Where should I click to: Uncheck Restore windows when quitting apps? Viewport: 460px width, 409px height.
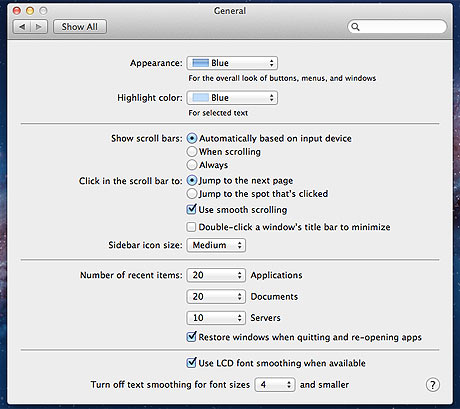[191, 337]
